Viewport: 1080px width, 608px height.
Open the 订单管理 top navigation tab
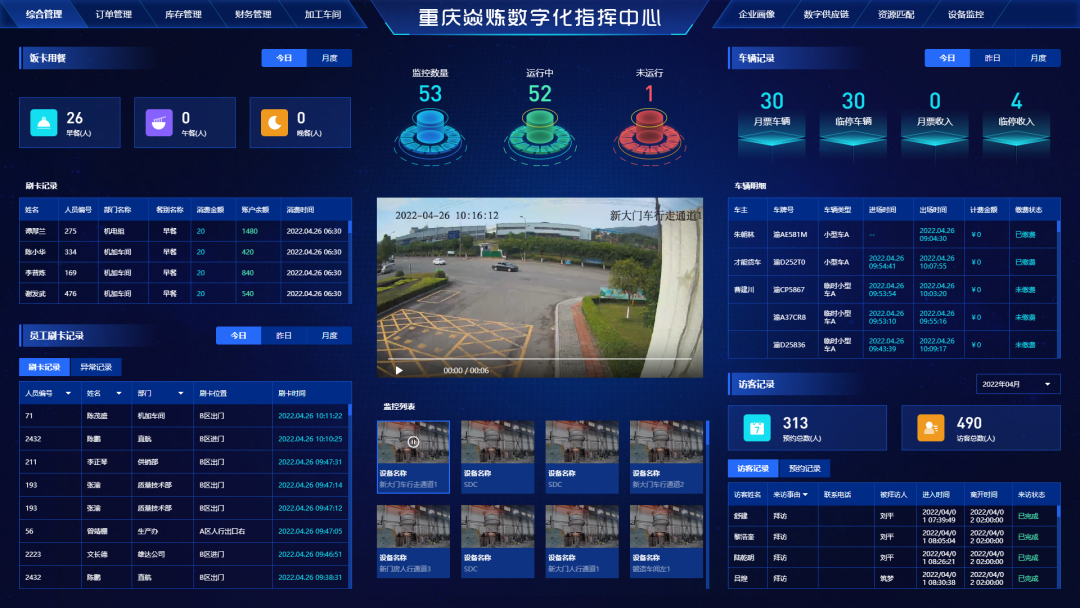[x=113, y=15]
